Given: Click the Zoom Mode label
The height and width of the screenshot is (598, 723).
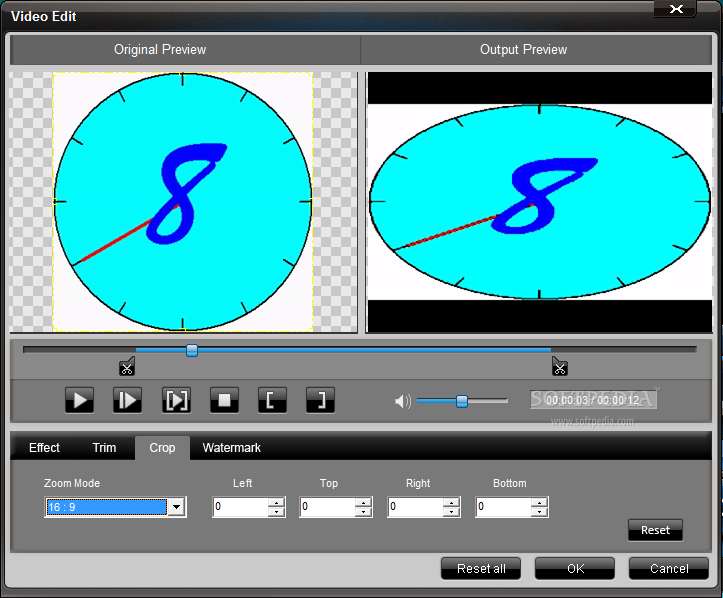Looking at the screenshot, I should coord(72,483).
